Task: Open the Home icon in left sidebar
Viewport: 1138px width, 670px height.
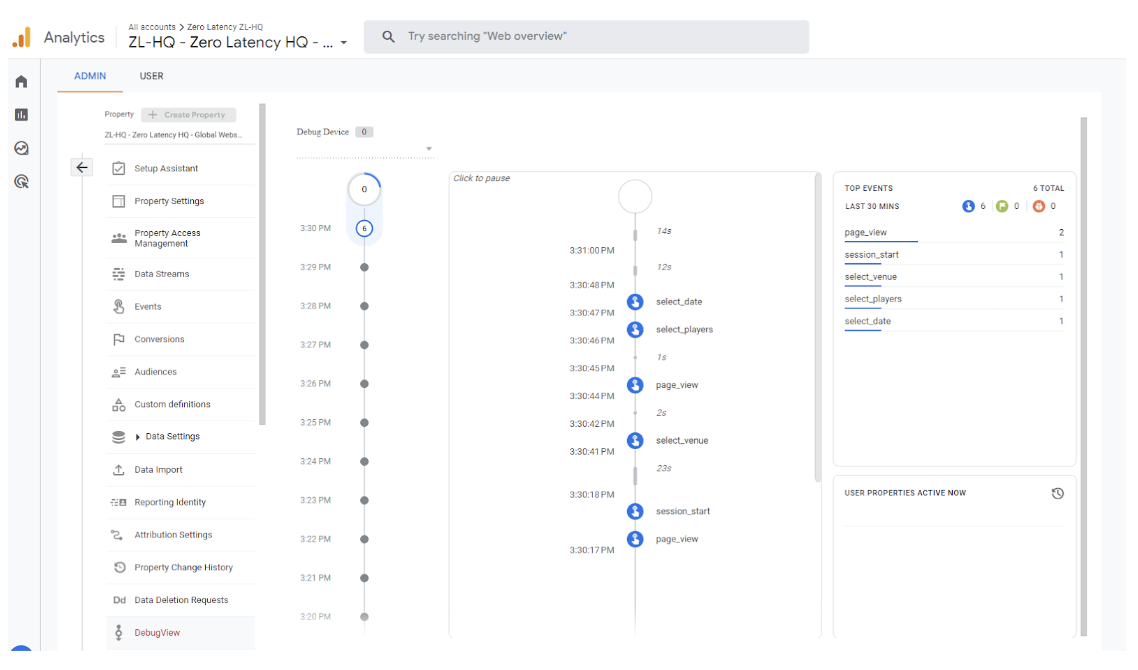Action: pyautogui.click(x=21, y=81)
